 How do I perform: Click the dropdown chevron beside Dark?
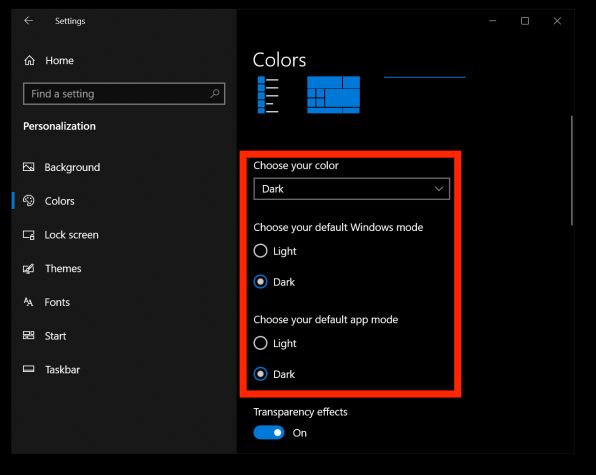[439, 189]
